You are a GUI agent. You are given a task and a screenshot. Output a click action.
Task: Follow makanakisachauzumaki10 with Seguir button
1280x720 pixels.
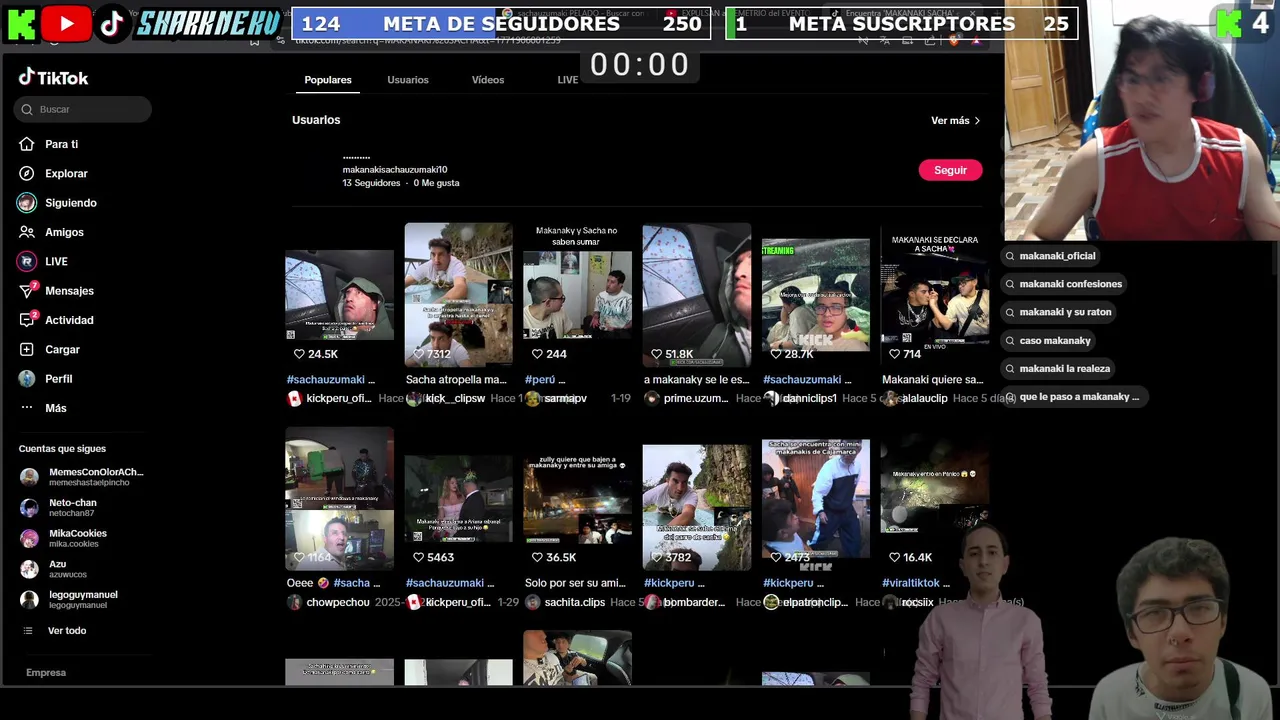coord(950,170)
